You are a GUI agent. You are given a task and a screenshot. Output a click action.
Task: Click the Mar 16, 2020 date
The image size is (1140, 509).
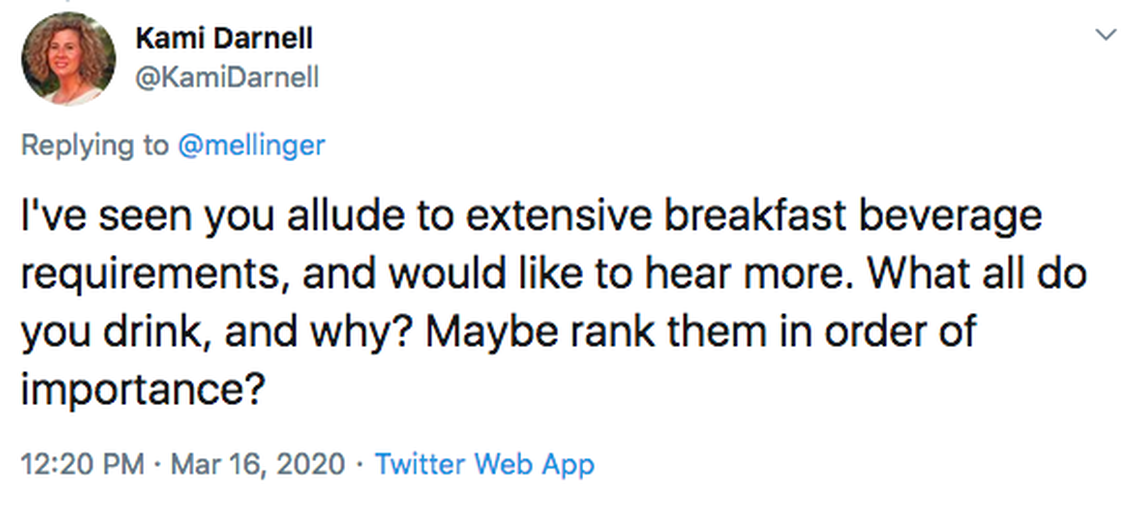click(258, 464)
